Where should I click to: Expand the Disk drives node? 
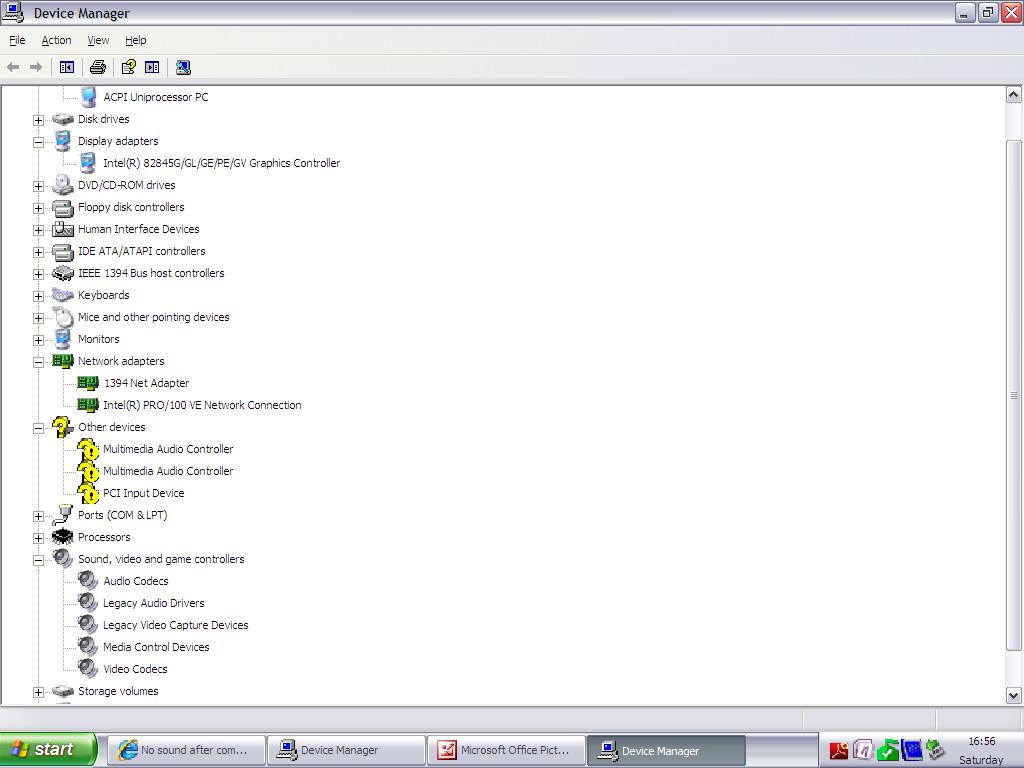pos(39,120)
